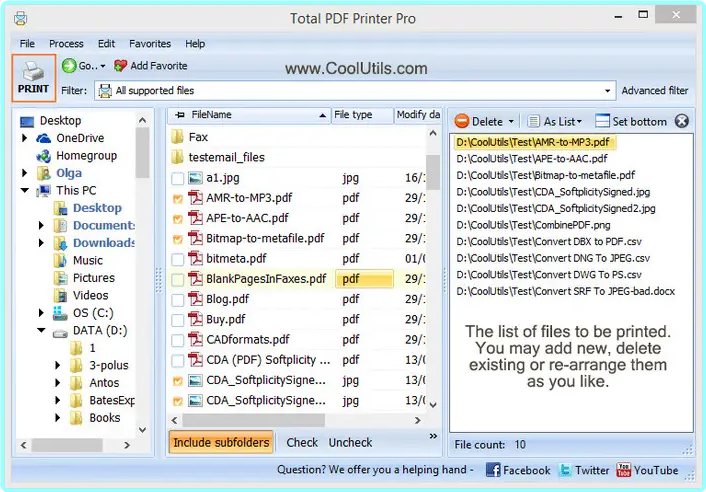Click the DATA (D:) drive icon
The width and height of the screenshot is (706, 492).
tap(60, 334)
